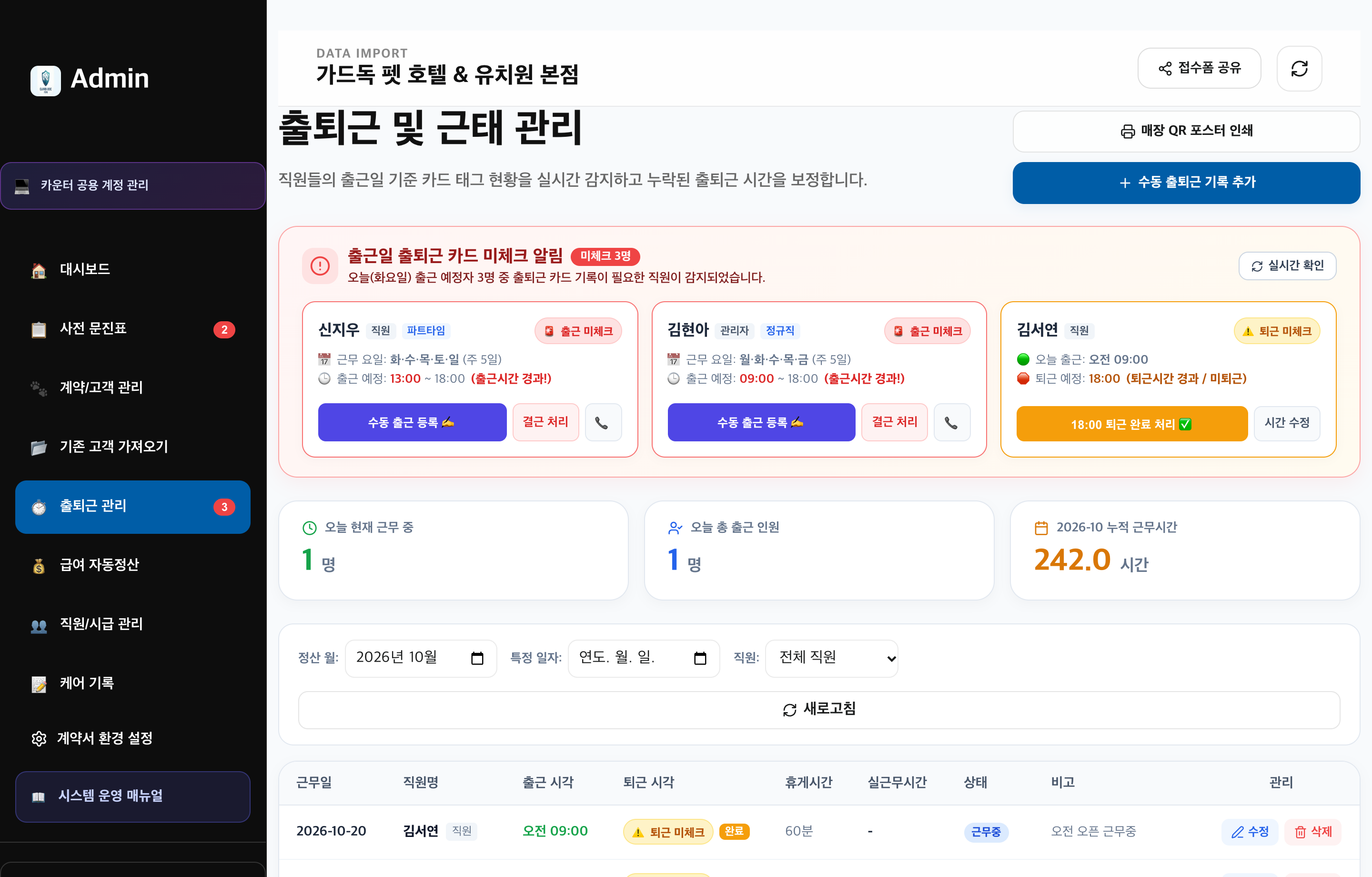Image resolution: width=1372 pixels, height=877 pixels.
Task: Open 기존 고객 가져오기 menu
Action: pyautogui.click(x=133, y=447)
